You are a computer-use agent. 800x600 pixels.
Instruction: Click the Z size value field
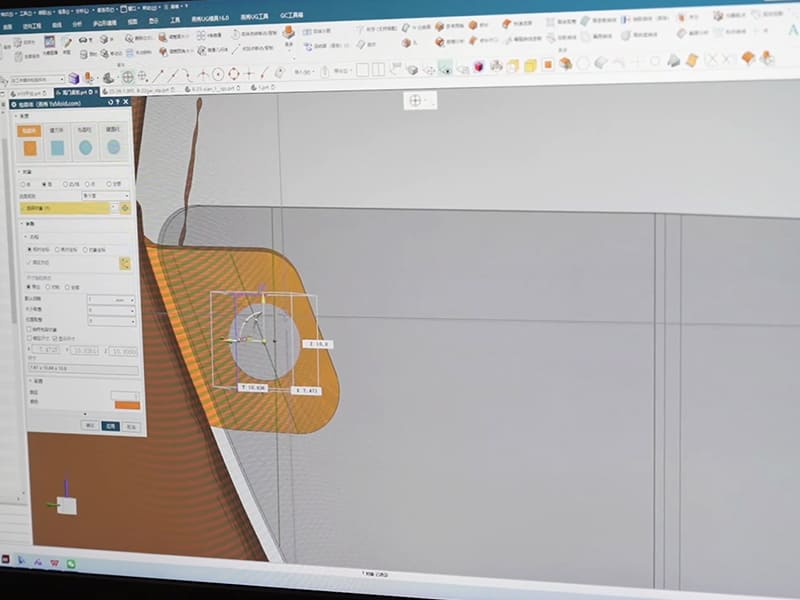[123, 352]
